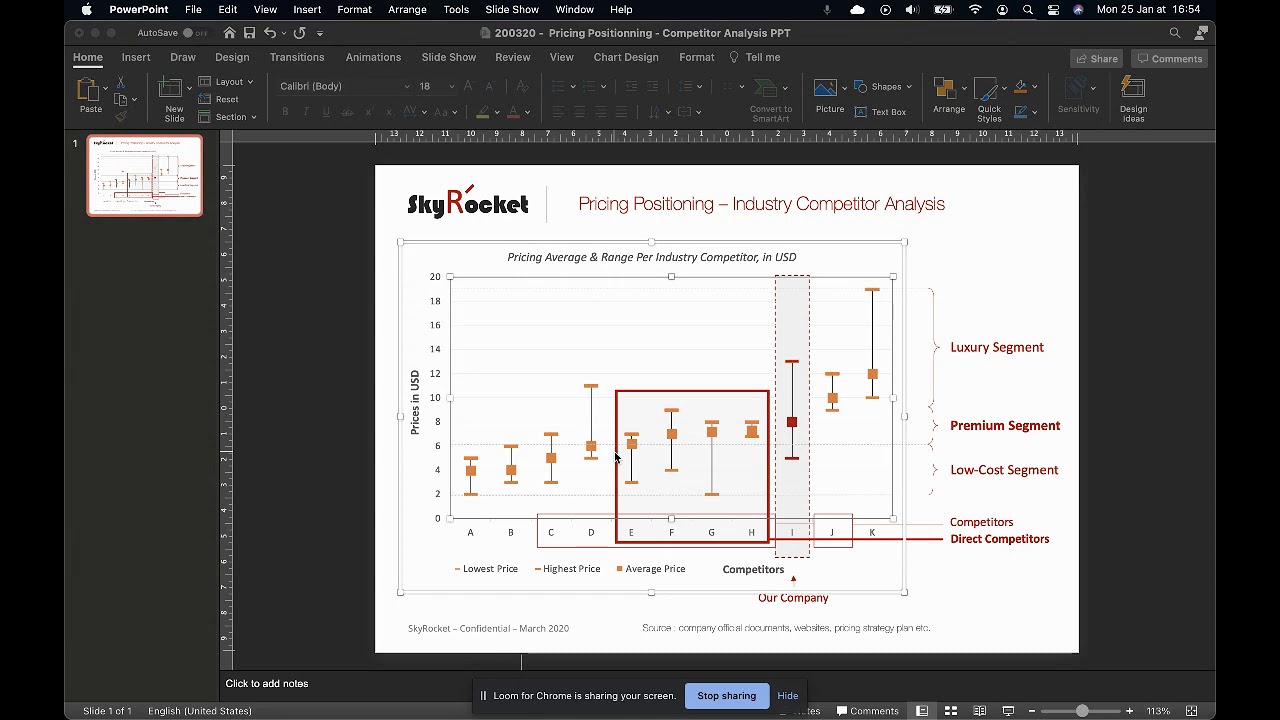Click the Share button

pos(1097,58)
